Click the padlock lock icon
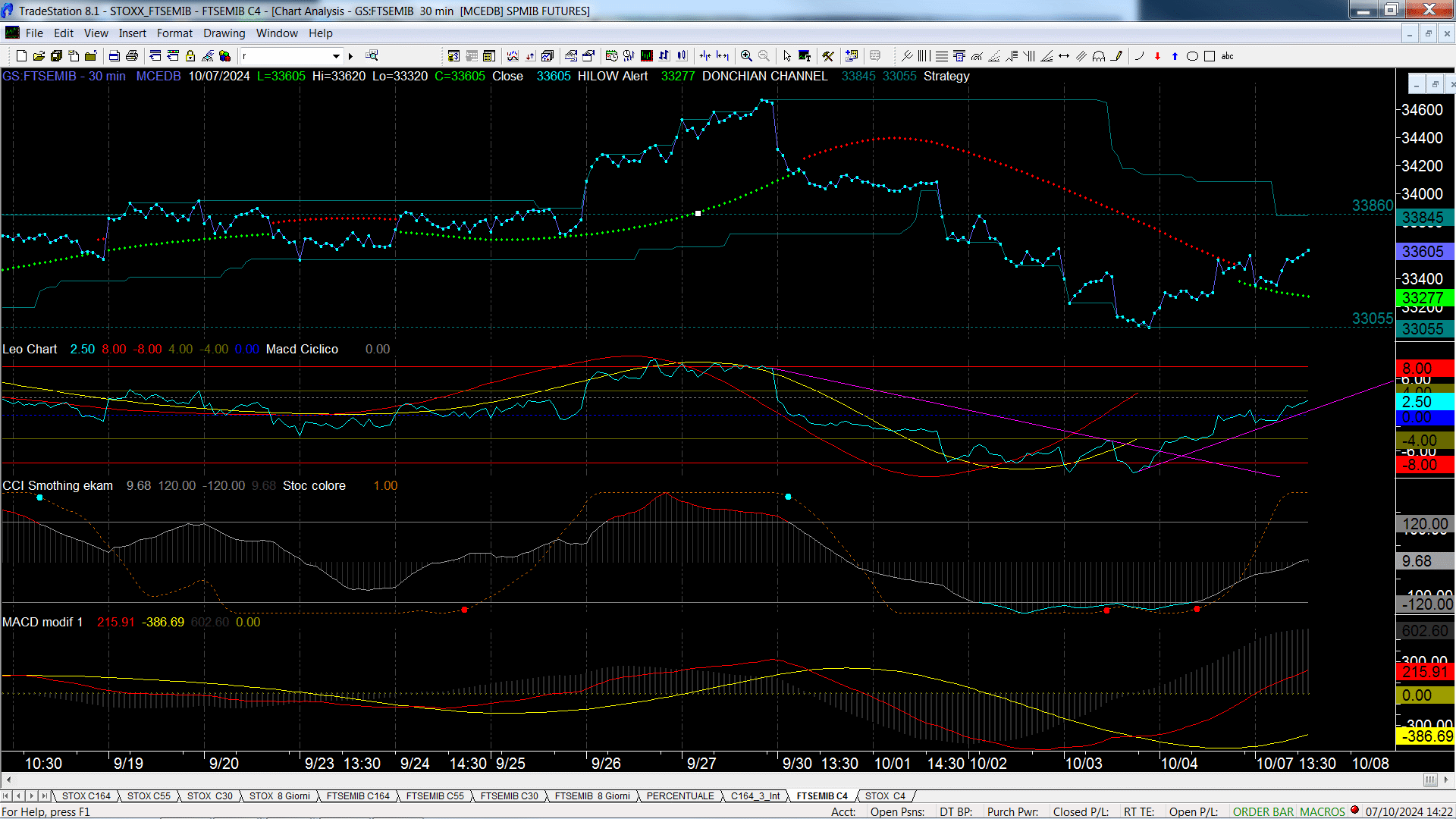 click(x=190, y=56)
